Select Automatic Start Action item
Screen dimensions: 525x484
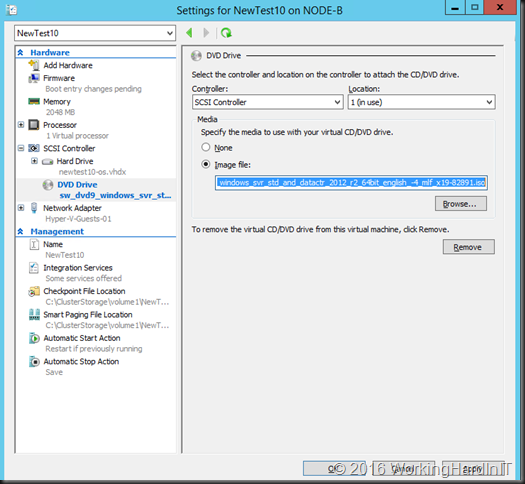point(82,338)
